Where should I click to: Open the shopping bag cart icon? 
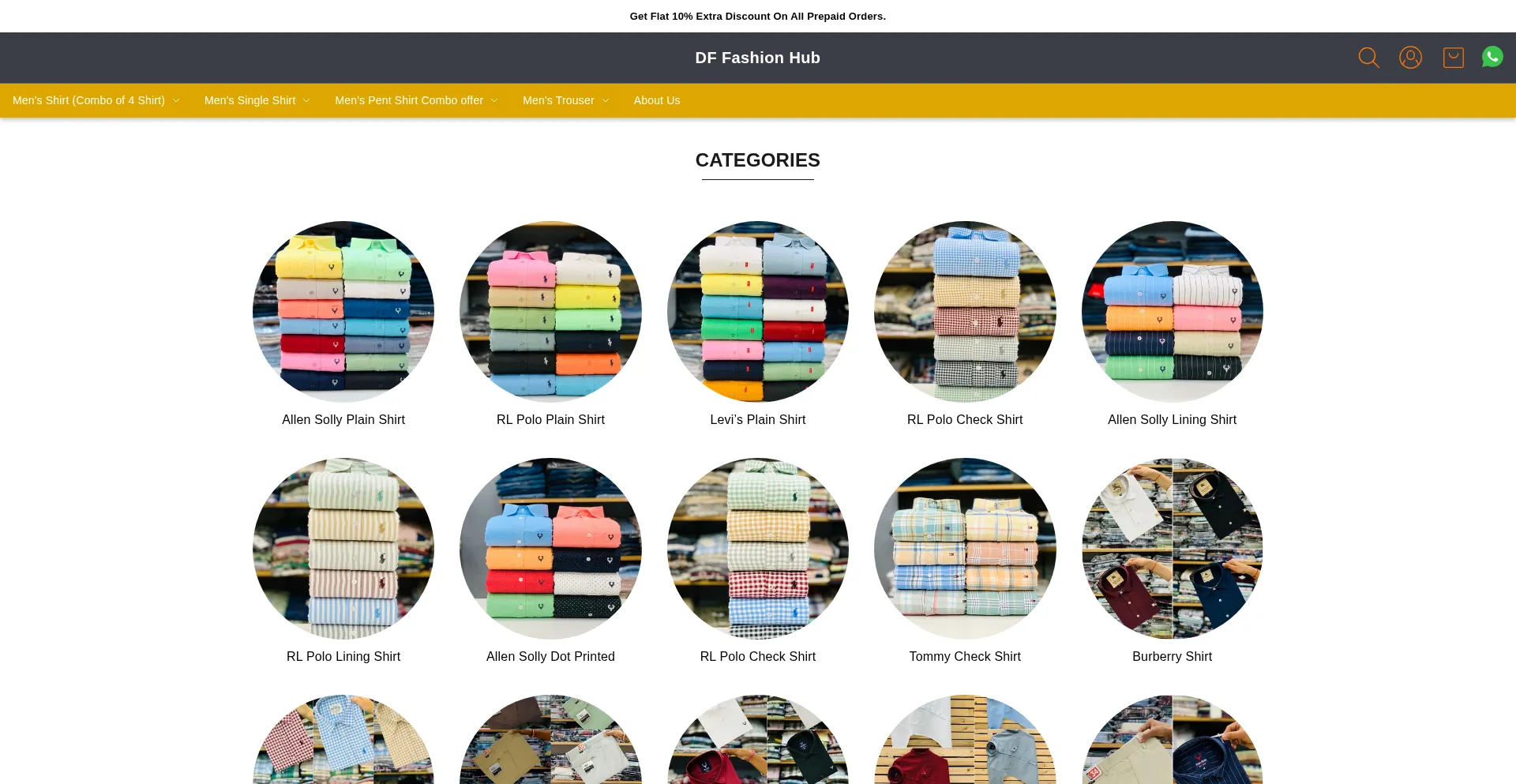coord(1453,58)
